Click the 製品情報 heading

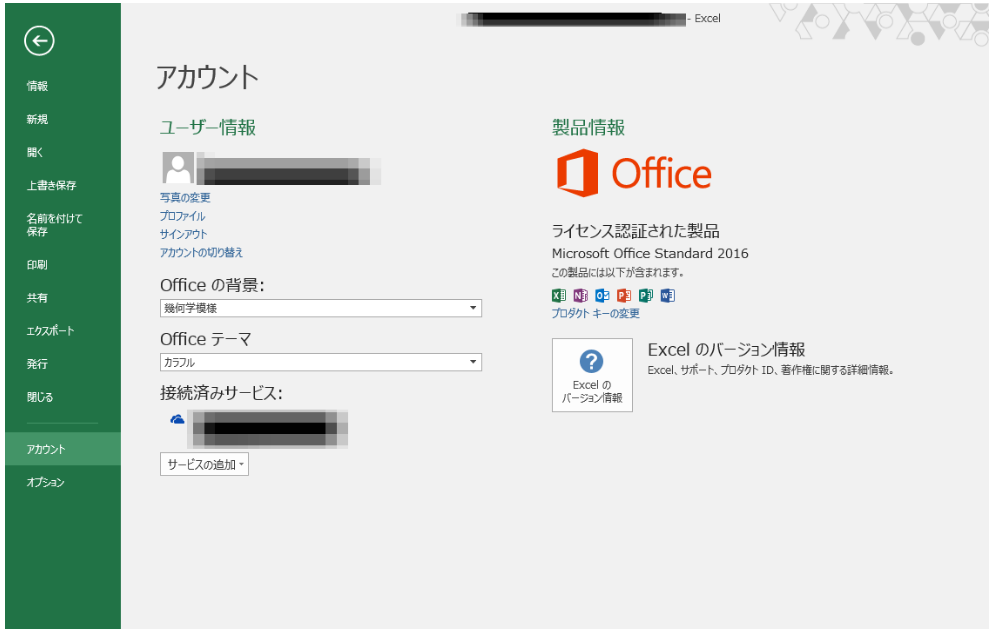(588, 128)
